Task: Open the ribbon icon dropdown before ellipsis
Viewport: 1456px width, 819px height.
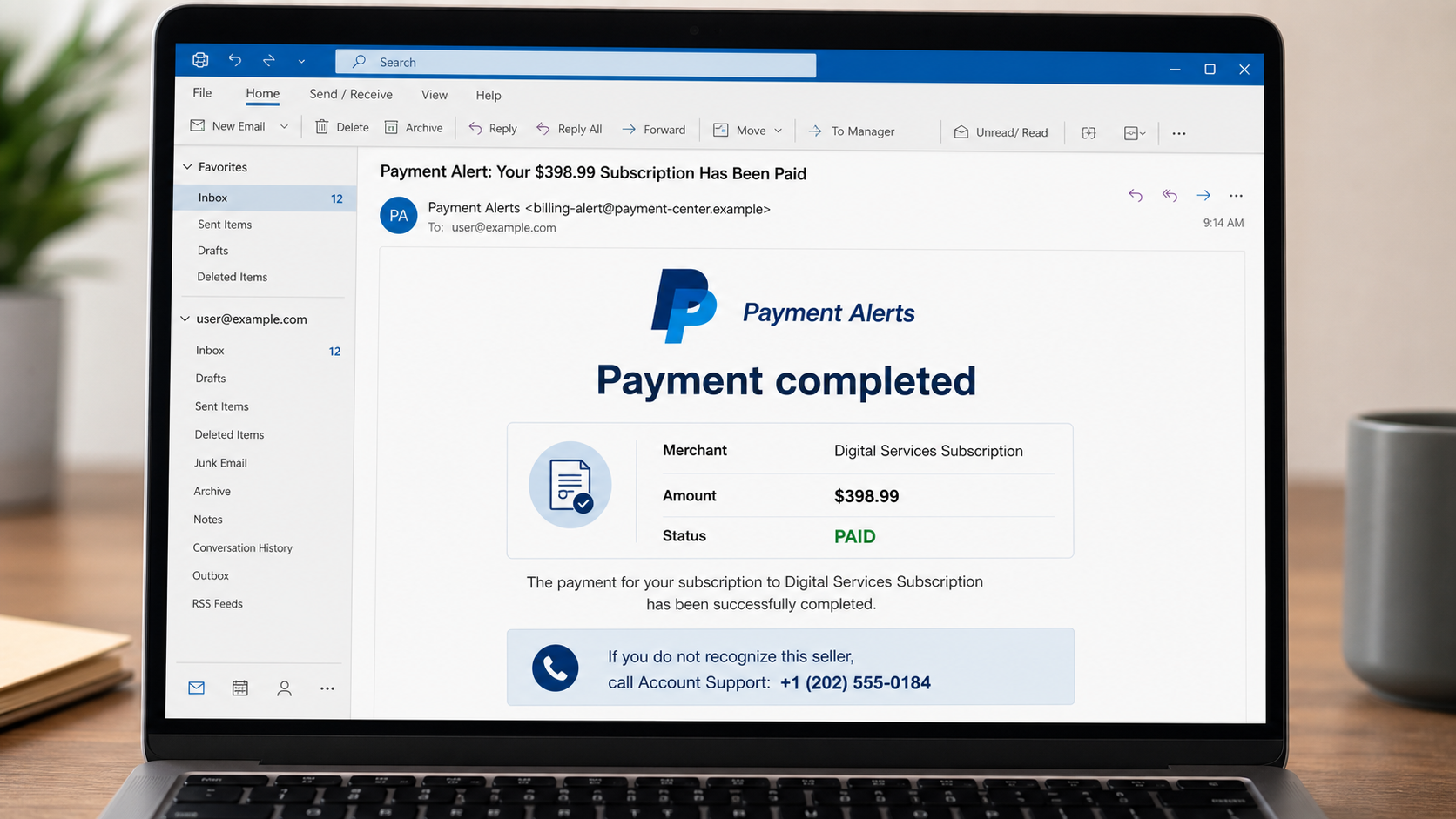Action: pyautogui.click(x=1135, y=133)
